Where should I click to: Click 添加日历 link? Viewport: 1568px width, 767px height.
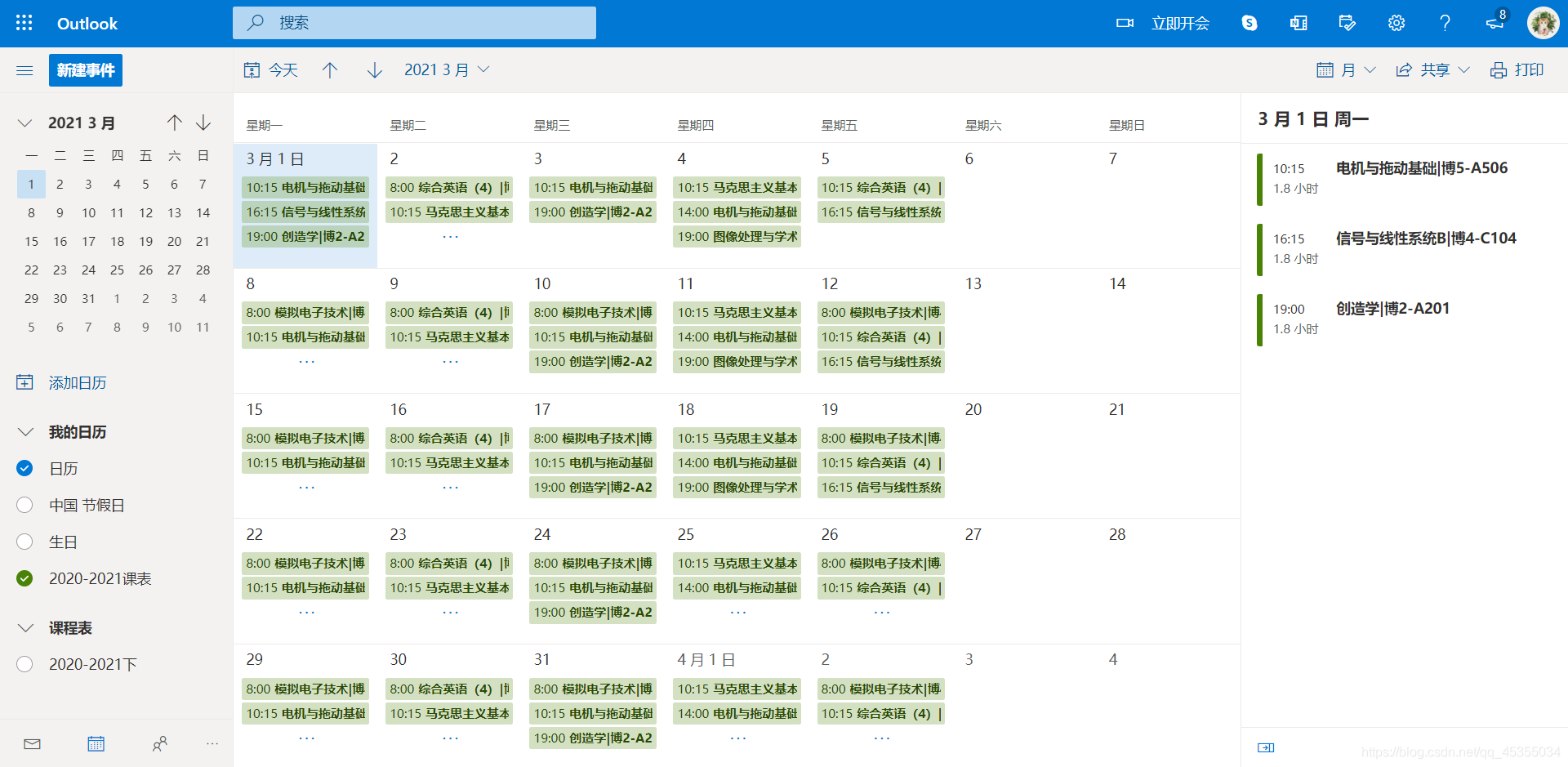click(x=78, y=382)
